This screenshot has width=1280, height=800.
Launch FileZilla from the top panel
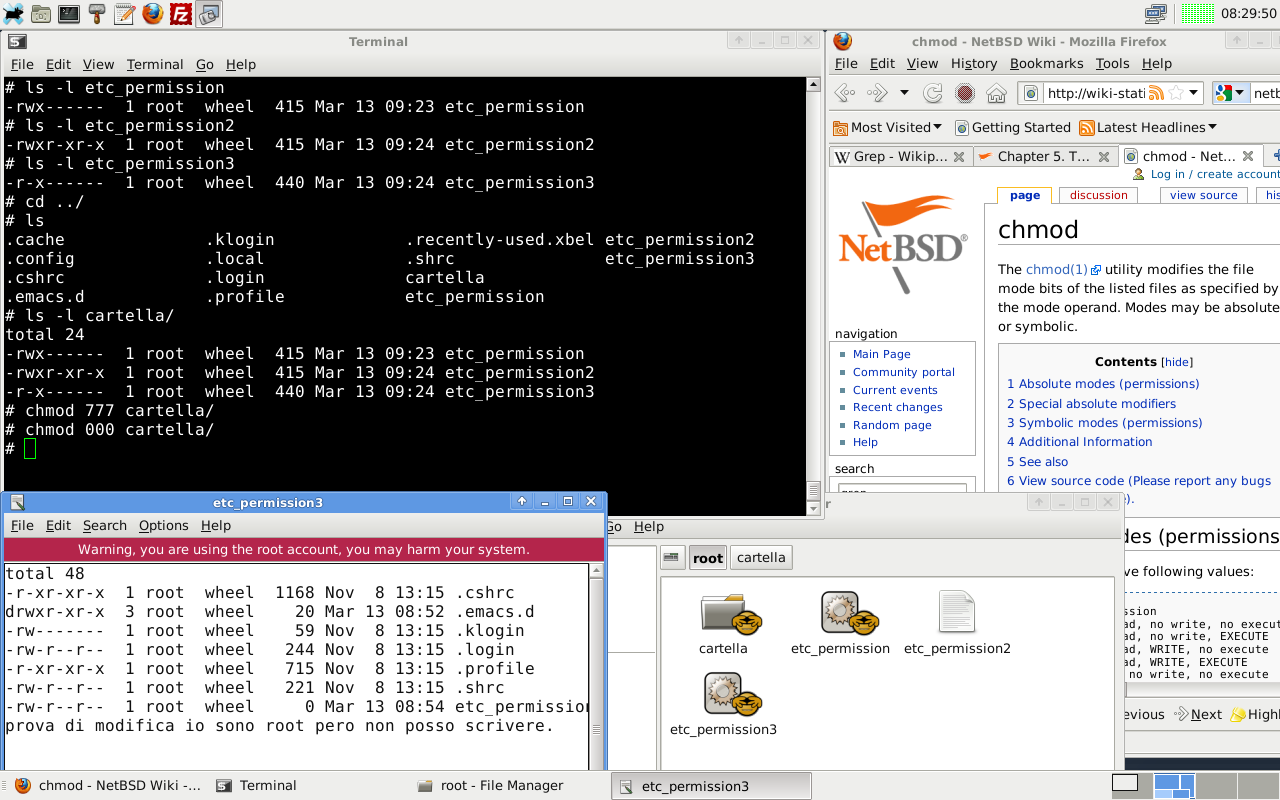coord(181,14)
